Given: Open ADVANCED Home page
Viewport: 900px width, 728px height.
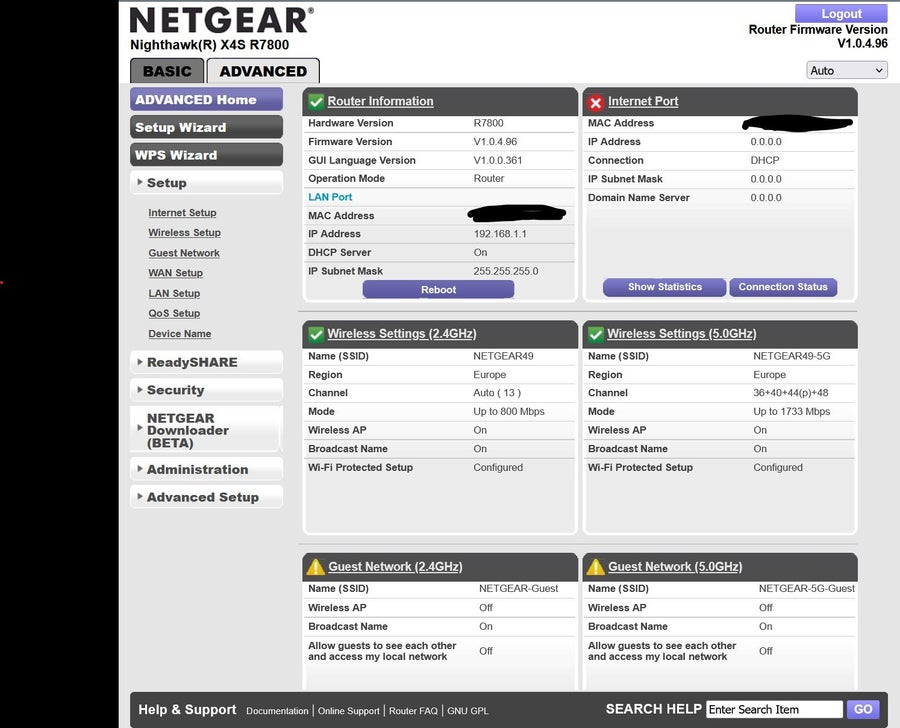Looking at the screenshot, I should coord(206,99).
